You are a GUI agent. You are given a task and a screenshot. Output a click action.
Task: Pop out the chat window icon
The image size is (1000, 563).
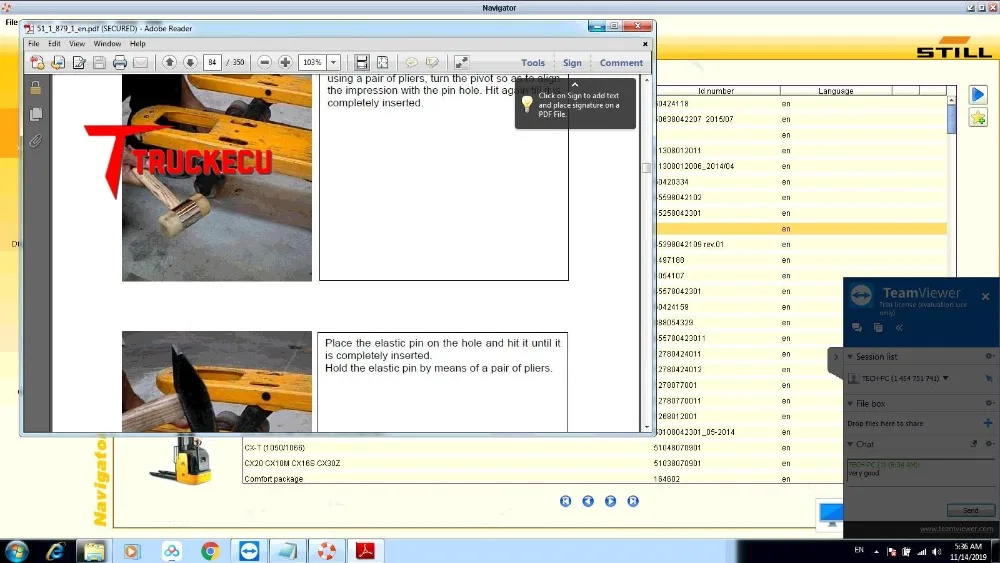(x=973, y=444)
